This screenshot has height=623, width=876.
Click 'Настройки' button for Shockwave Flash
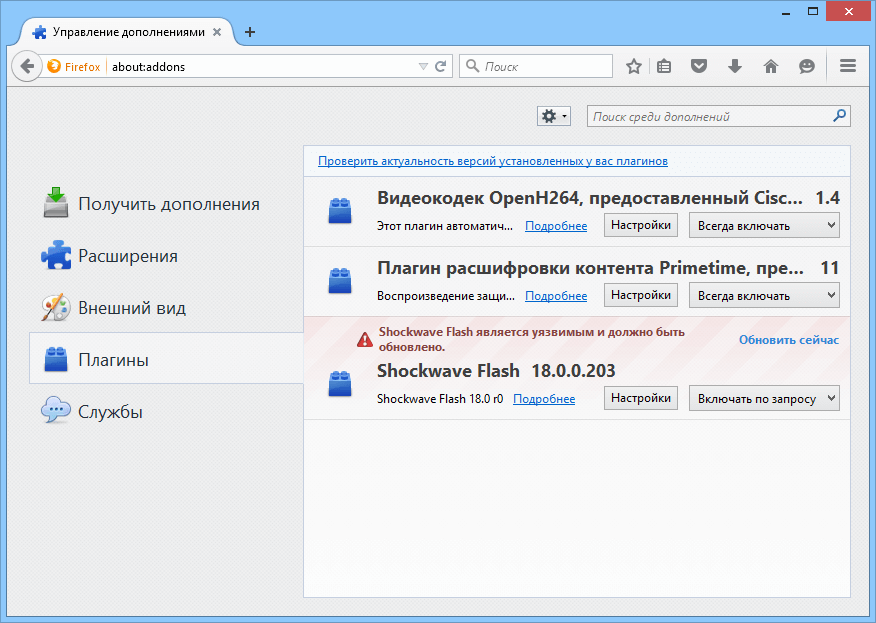coord(640,398)
